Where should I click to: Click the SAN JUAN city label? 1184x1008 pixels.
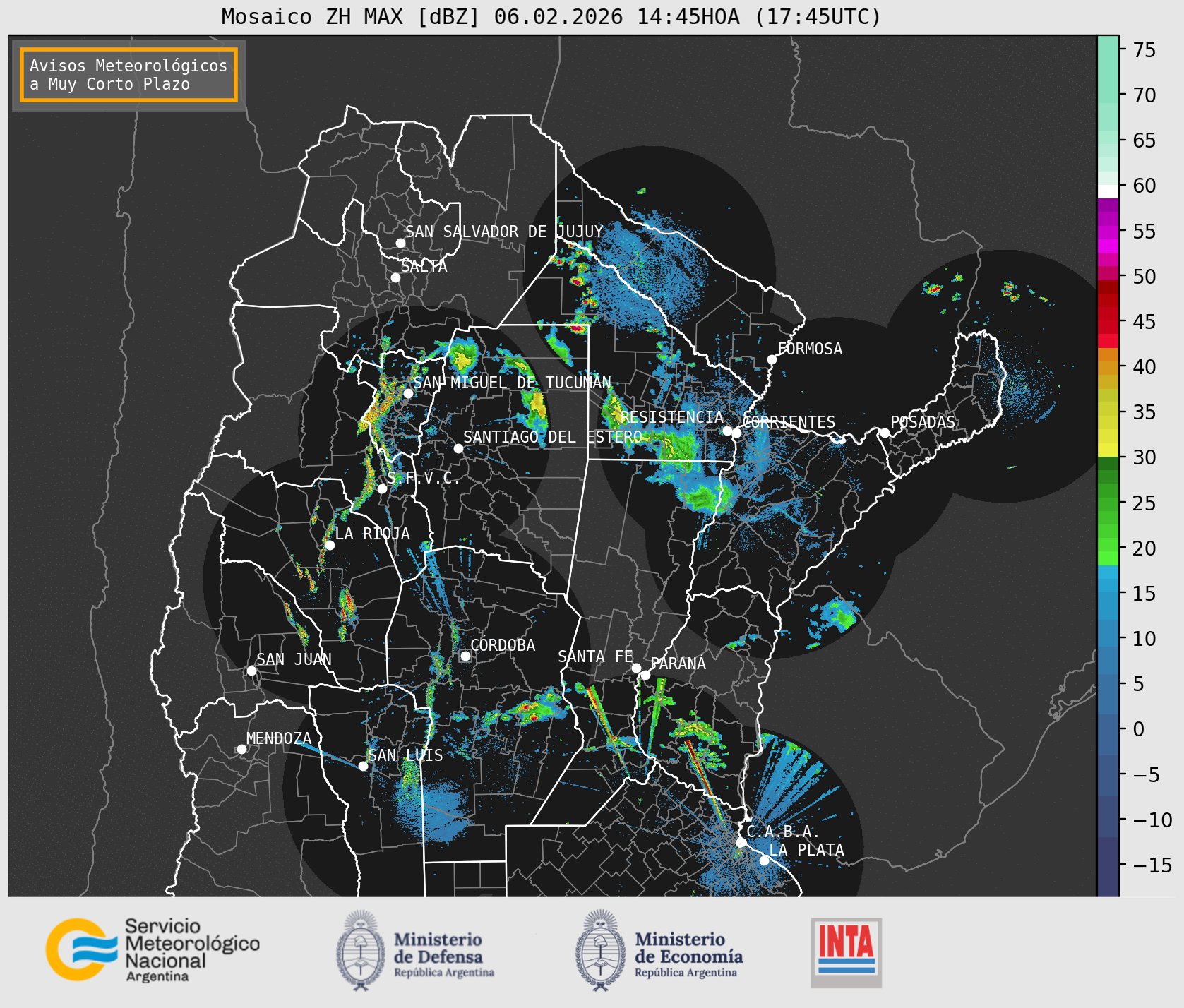tap(294, 659)
